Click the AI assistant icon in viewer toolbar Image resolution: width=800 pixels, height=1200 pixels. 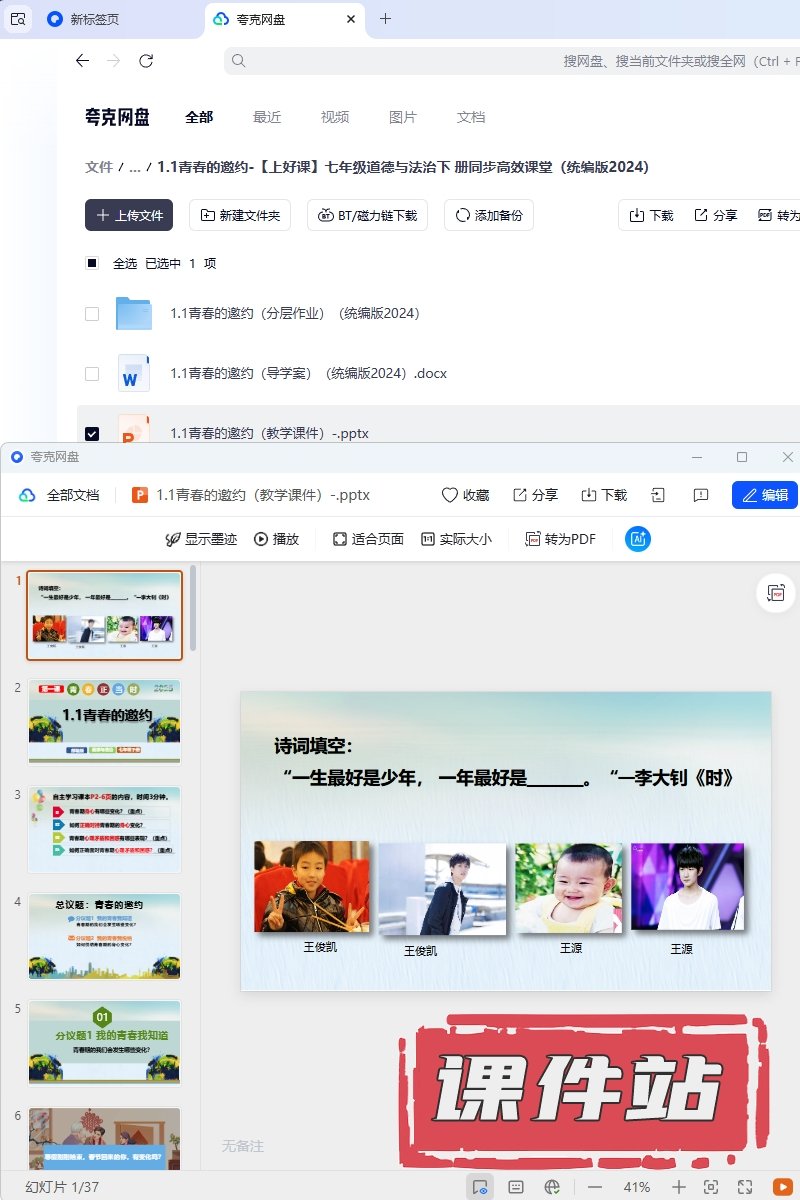point(638,539)
